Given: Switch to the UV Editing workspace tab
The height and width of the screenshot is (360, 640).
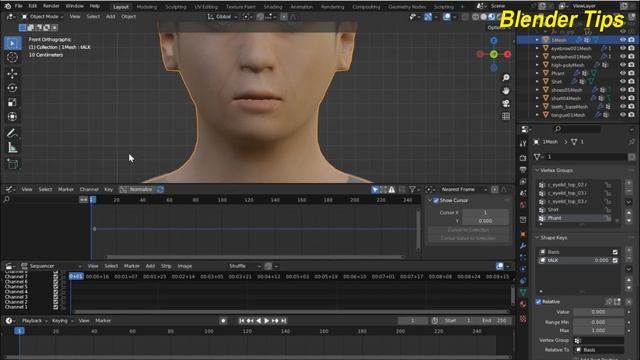Looking at the screenshot, I should coord(206,7).
